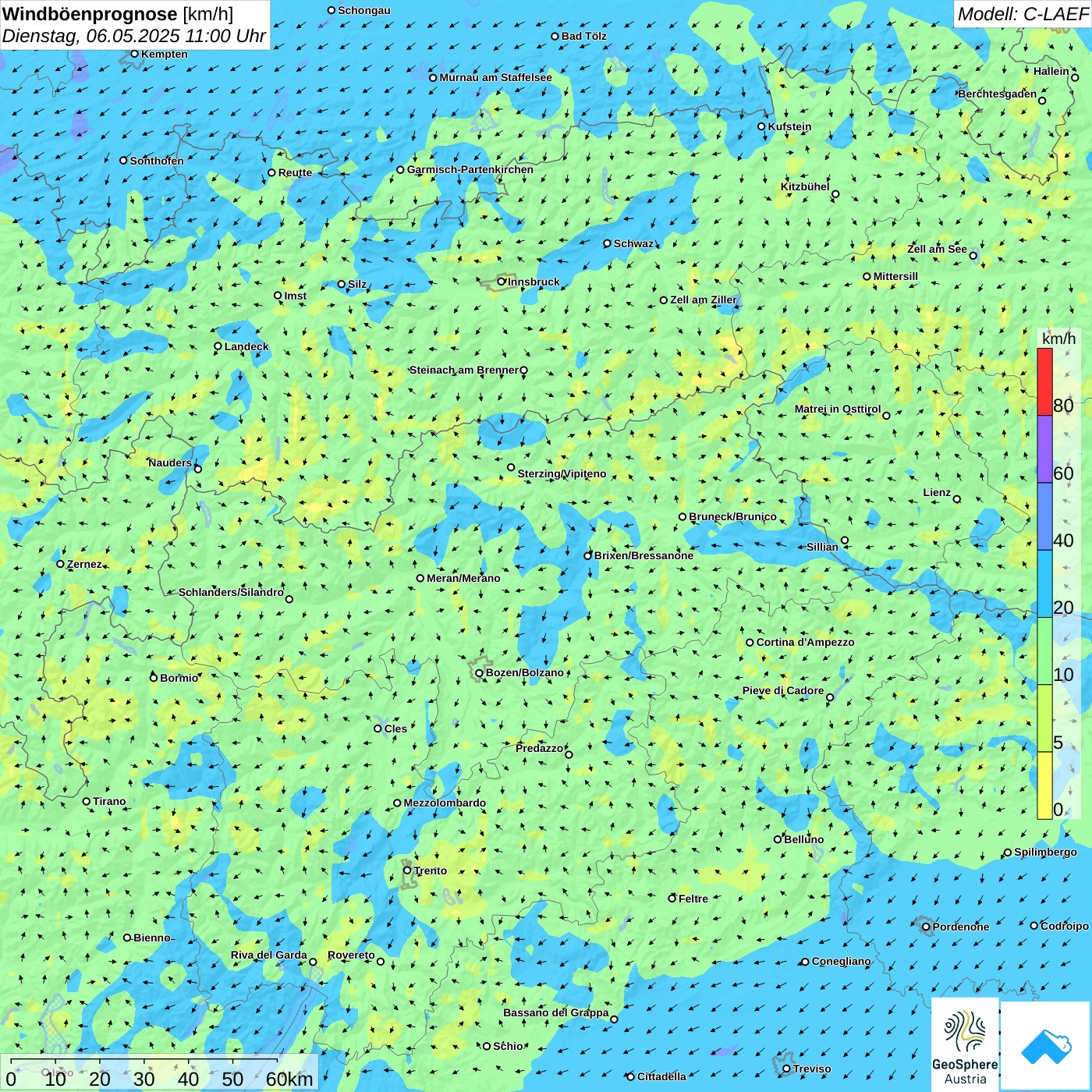
Task: Click the Zell am See city marker
Action: (973, 256)
